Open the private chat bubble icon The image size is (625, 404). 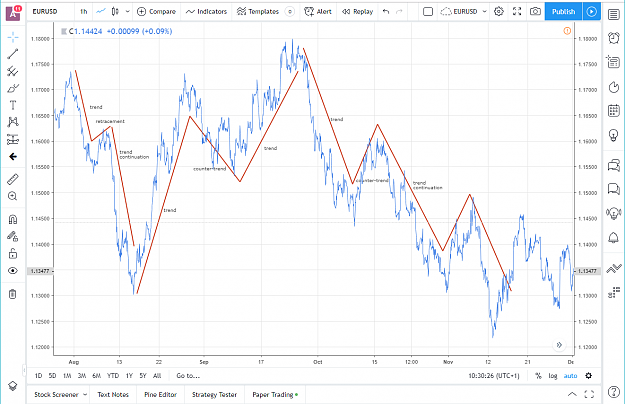pyautogui.click(x=614, y=188)
